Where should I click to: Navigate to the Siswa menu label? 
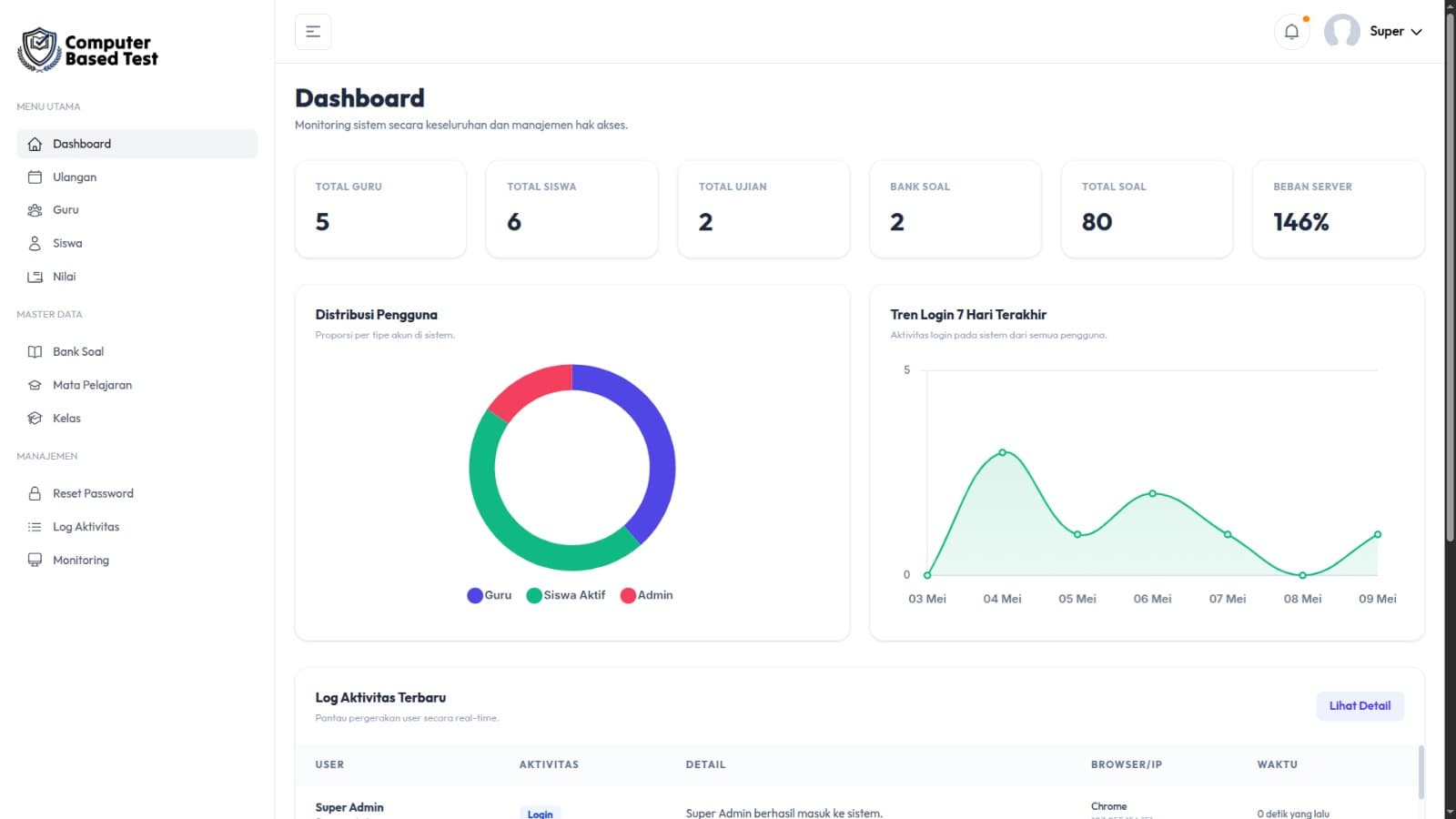(x=67, y=244)
